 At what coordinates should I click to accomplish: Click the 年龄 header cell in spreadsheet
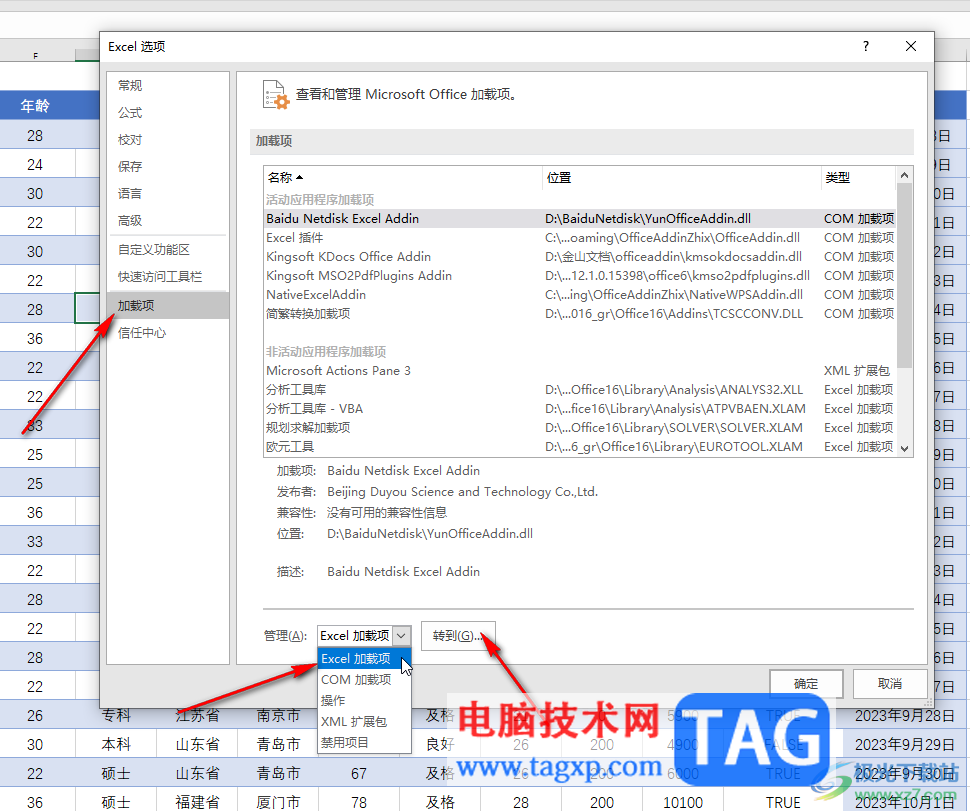click(35, 106)
